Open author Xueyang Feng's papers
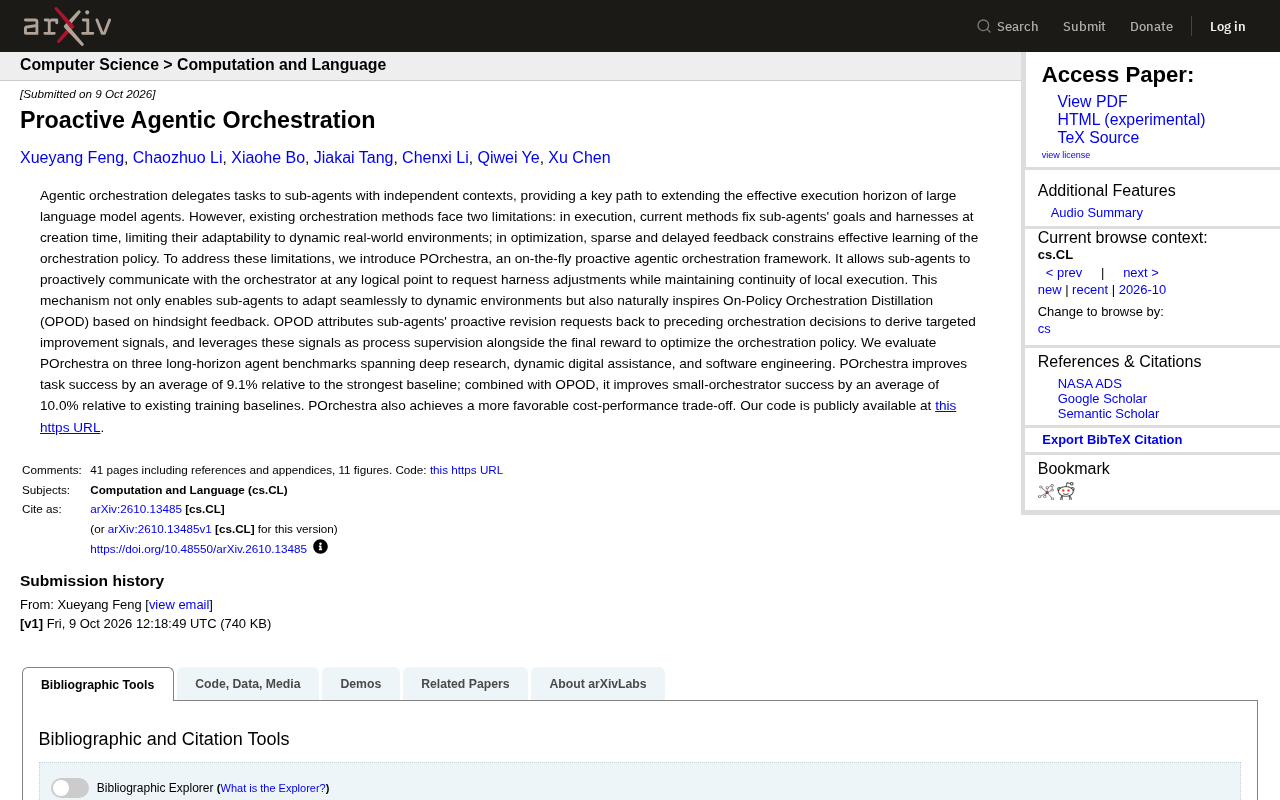 (72, 158)
